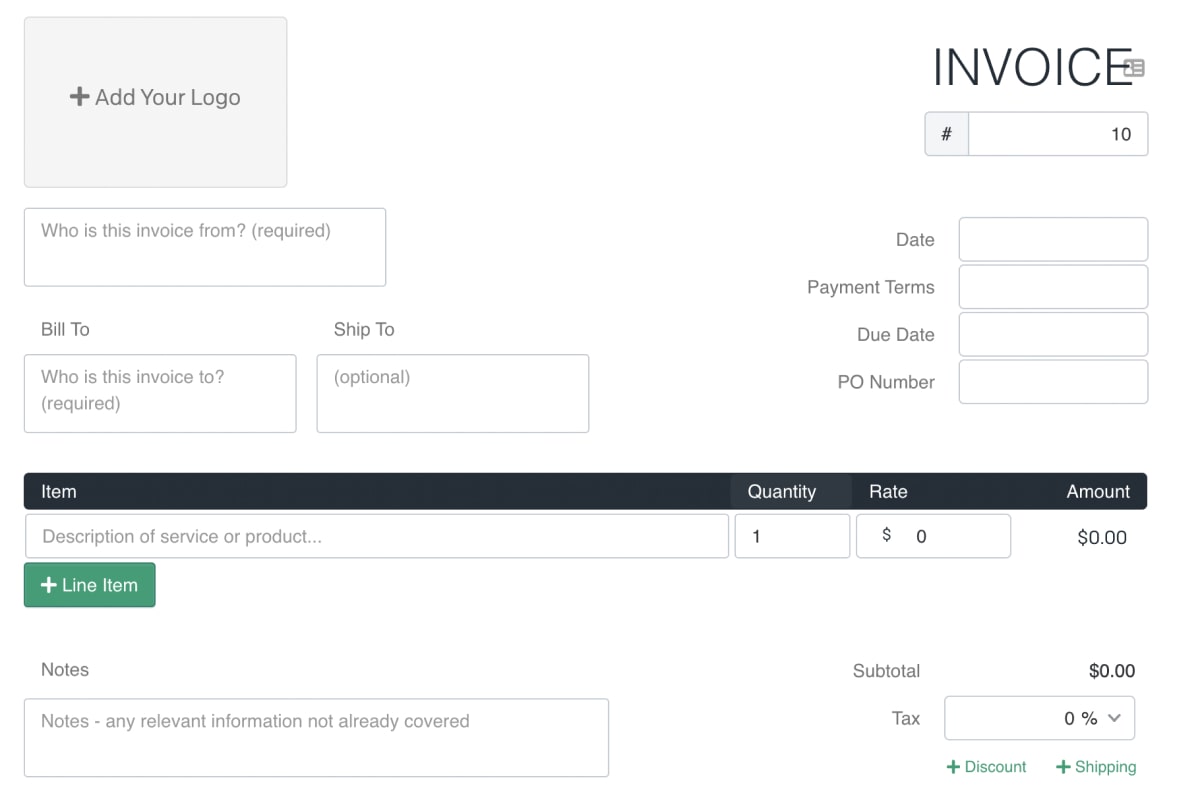Click the Bill To recipient field
This screenshot has height=800, width=1200.
(x=160, y=393)
